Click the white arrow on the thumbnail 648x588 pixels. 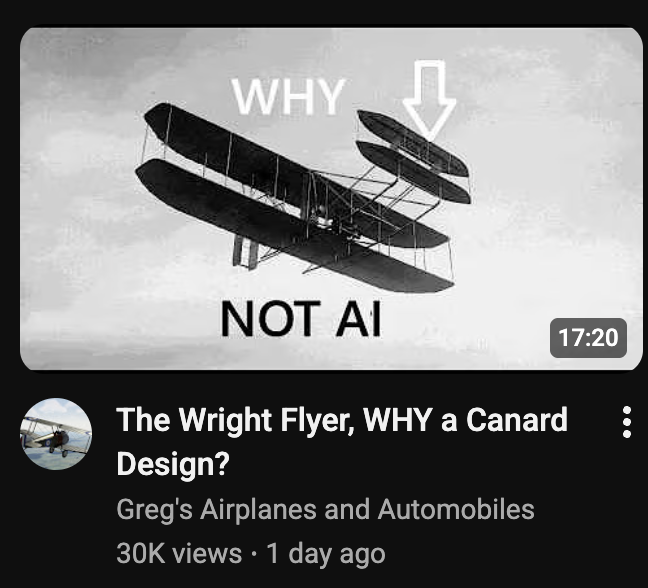point(429,100)
